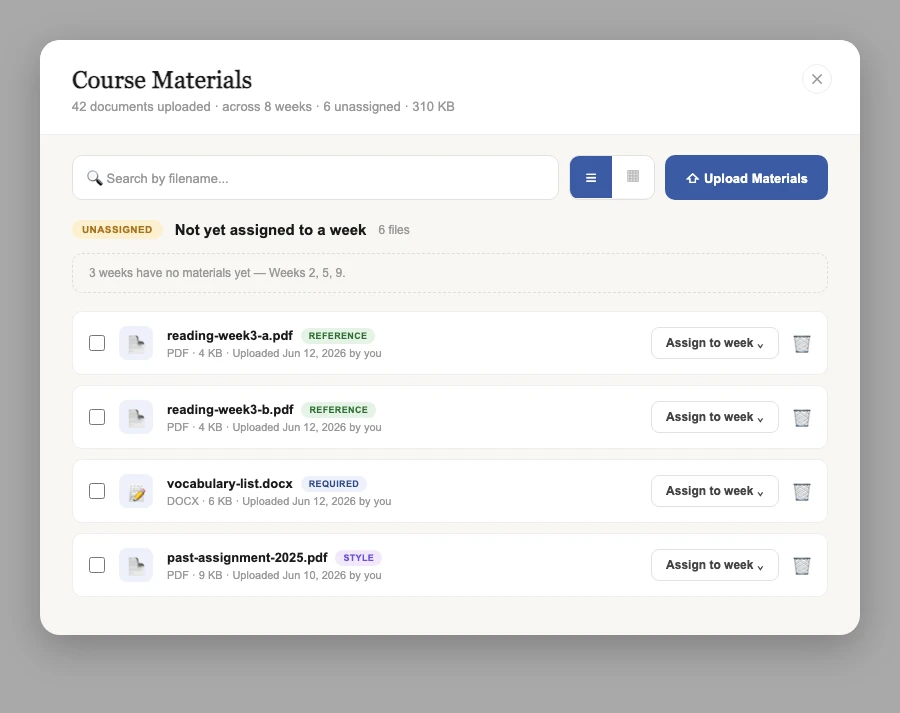Image resolution: width=900 pixels, height=713 pixels.
Task: Expand Assign to week for past-assignment-2025.pdf
Action: tap(715, 565)
